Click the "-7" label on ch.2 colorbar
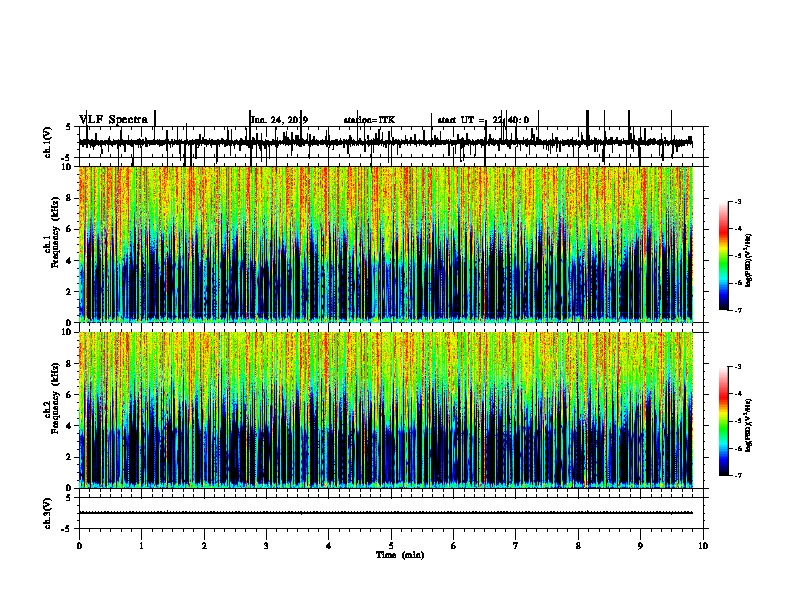Screen dimensions: 792x612 [x=737, y=475]
